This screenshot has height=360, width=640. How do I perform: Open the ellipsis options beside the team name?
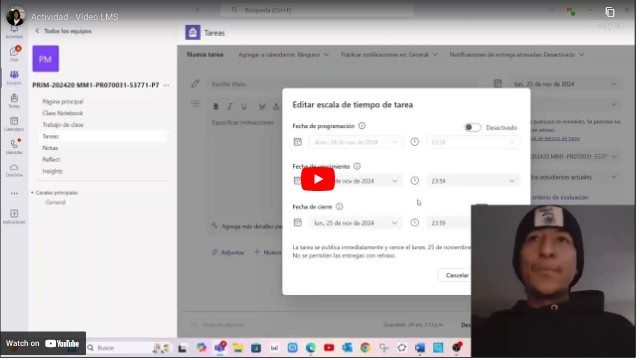click(167, 85)
